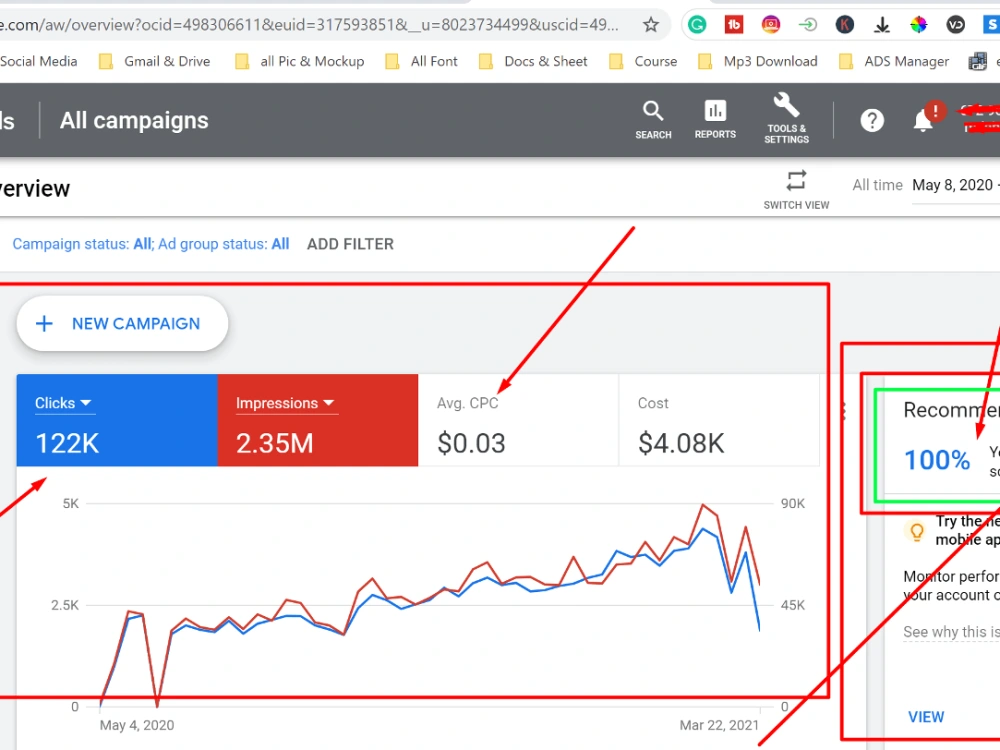
Task: Click the black round VD extension icon
Action: tap(955, 25)
